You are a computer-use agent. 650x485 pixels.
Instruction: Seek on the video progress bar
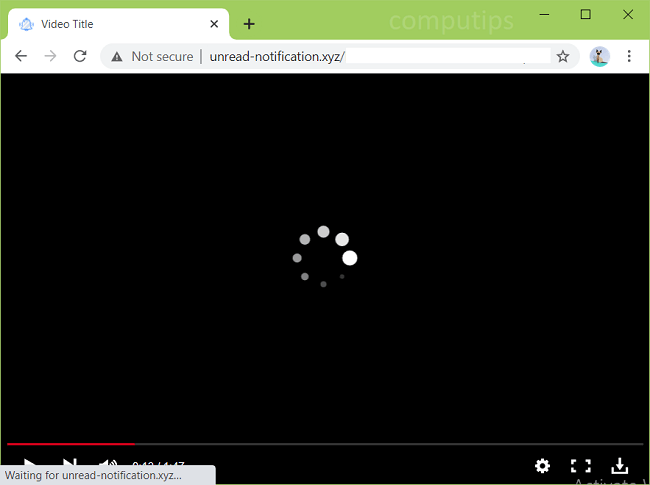pyautogui.click(x=325, y=443)
